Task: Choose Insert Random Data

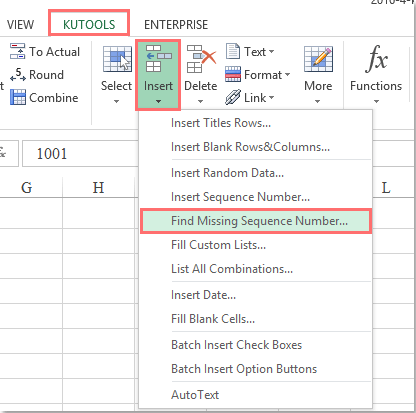Action: click(x=255, y=173)
